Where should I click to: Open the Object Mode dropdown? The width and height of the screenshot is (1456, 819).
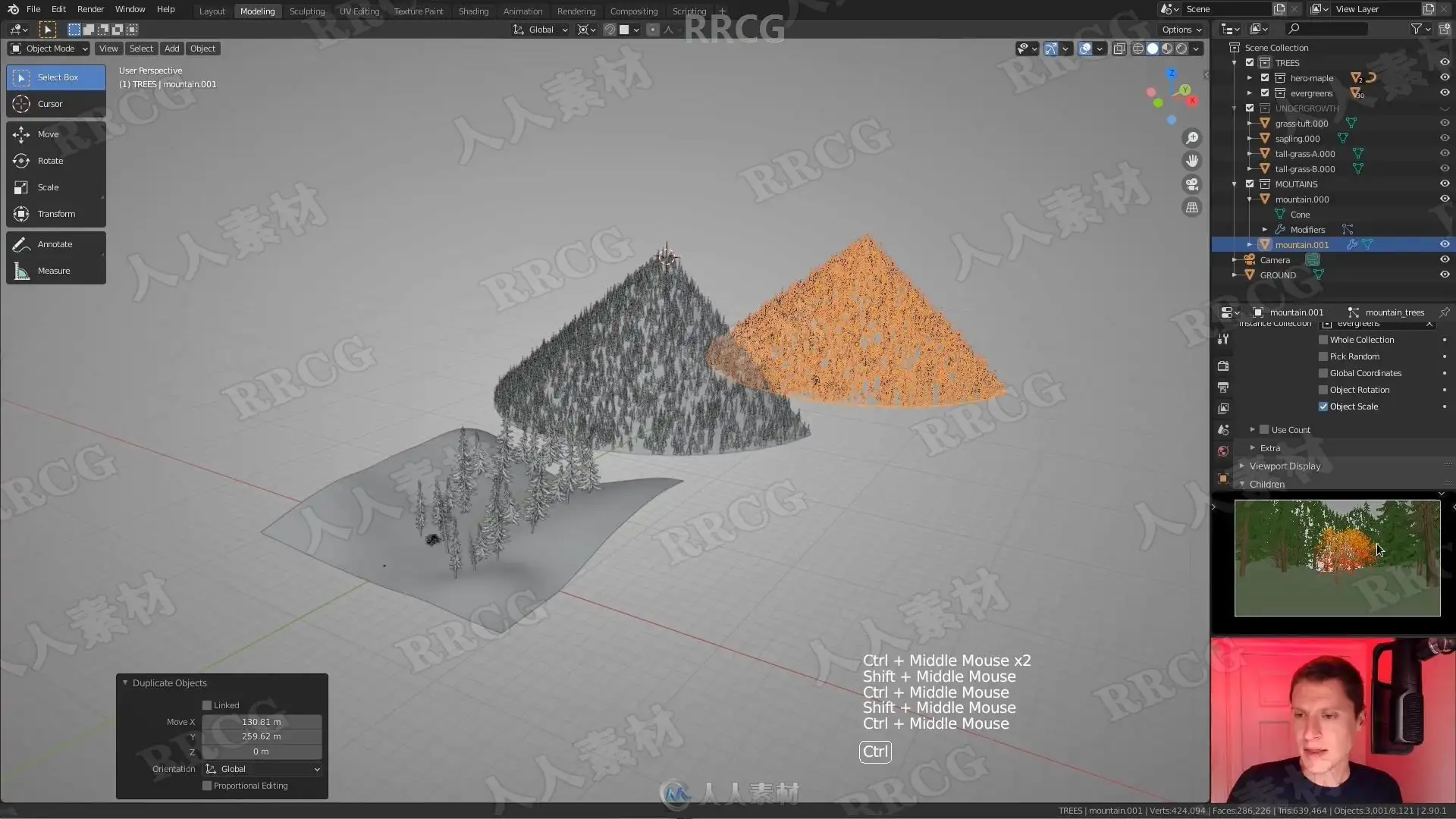coord(49,49)
